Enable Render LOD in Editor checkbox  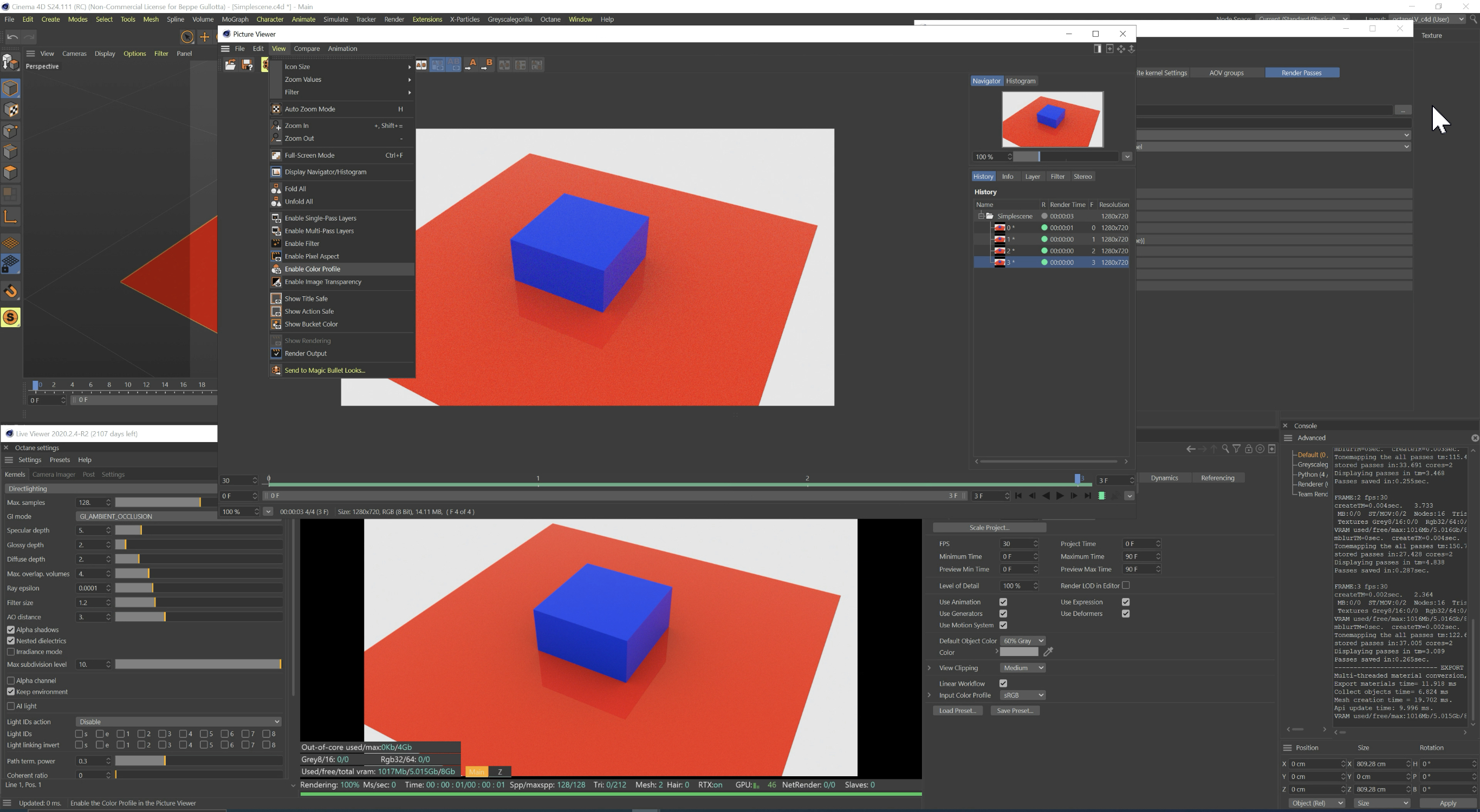1126,586
